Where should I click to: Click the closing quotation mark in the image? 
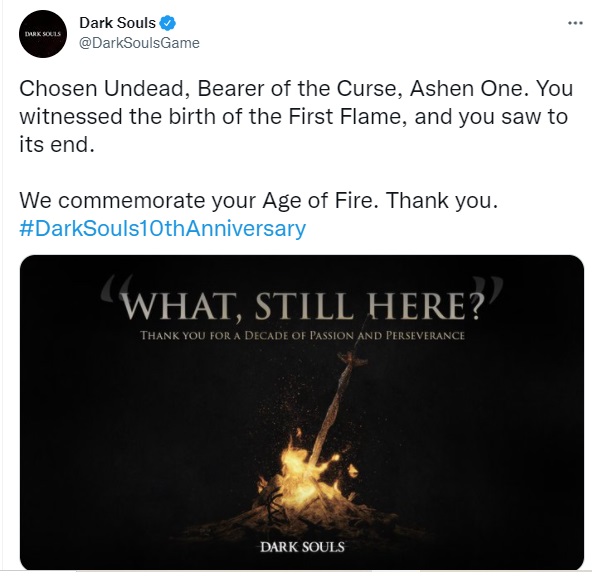[493, 292]
